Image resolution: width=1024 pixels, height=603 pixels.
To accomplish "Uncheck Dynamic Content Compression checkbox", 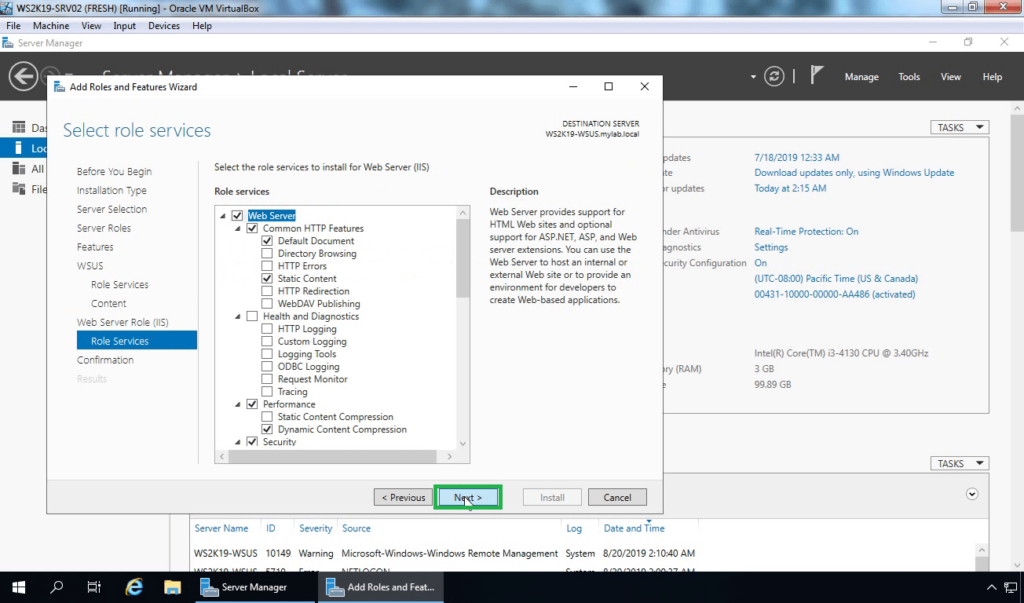I will 267,429.
